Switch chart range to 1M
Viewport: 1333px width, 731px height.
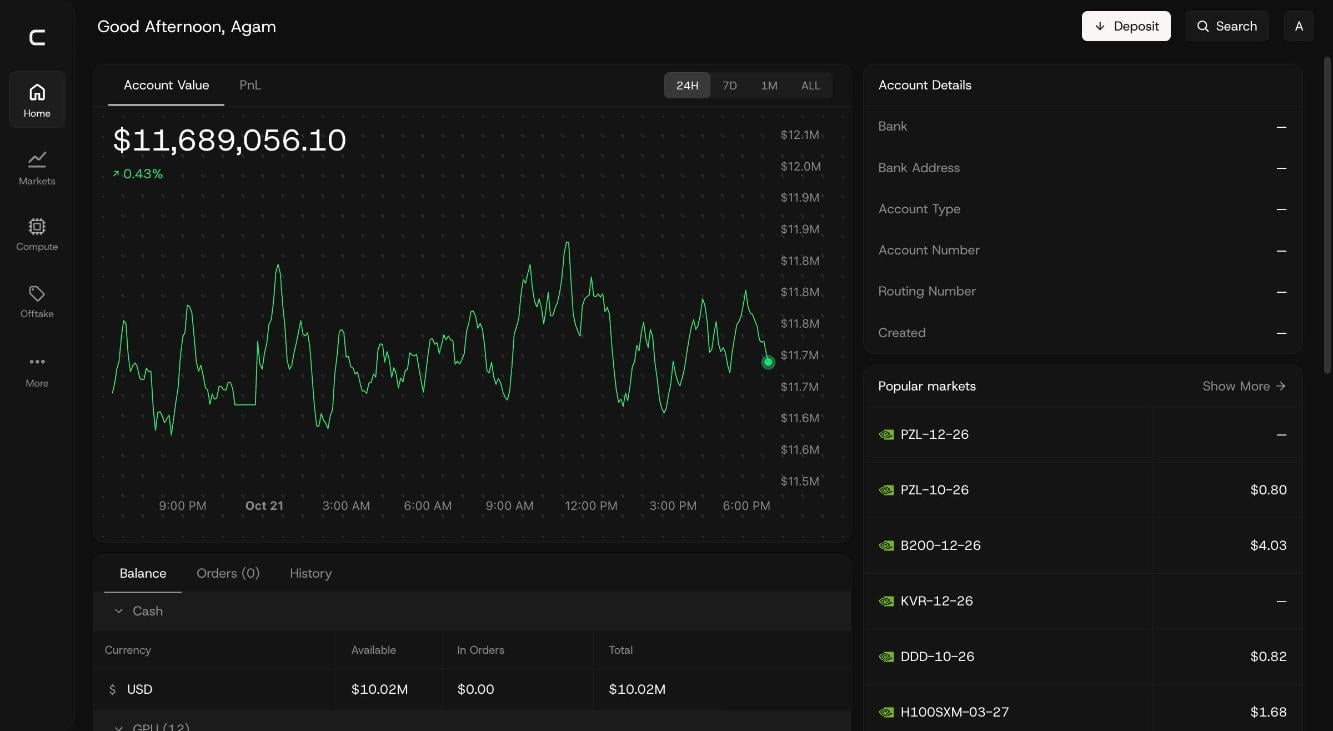click(x=769, y=86)
